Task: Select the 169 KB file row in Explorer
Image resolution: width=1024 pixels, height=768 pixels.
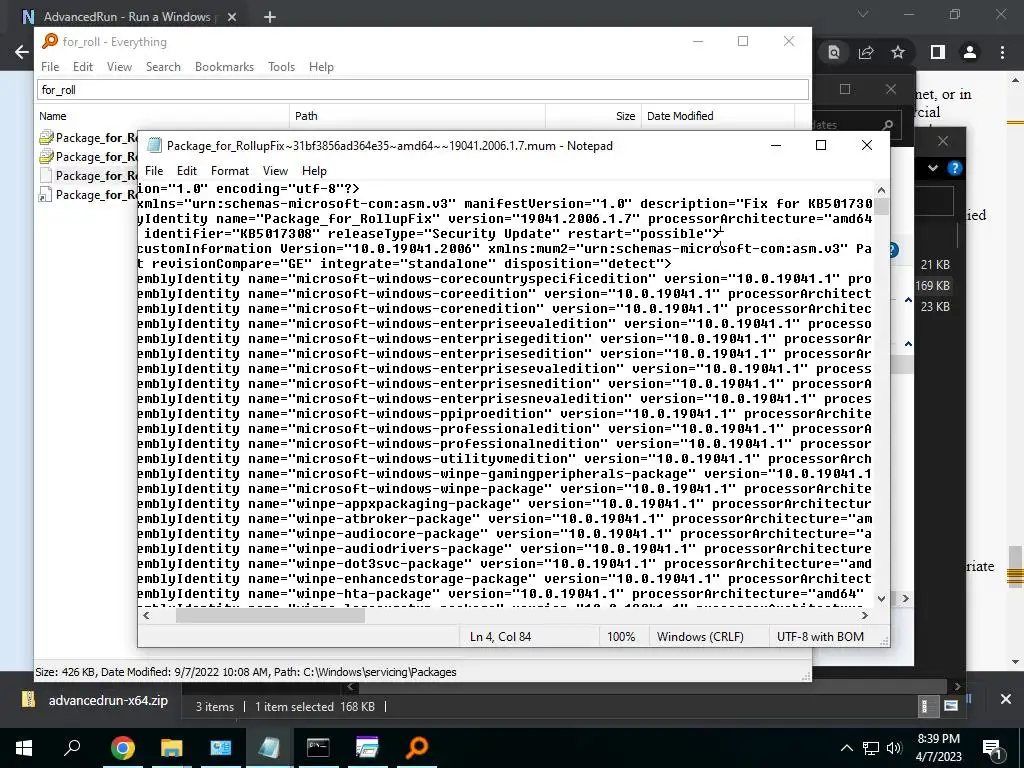Action: point(933,285)
